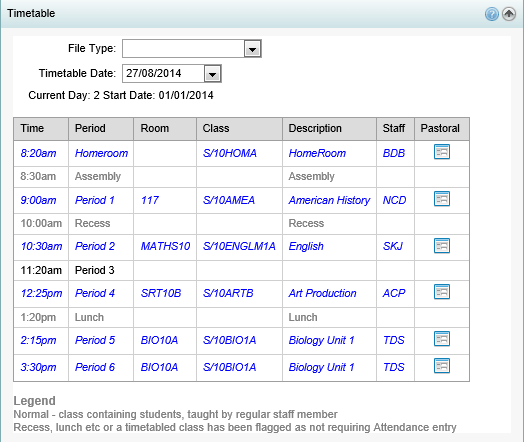Open the Period 5 link

point(95,340)
